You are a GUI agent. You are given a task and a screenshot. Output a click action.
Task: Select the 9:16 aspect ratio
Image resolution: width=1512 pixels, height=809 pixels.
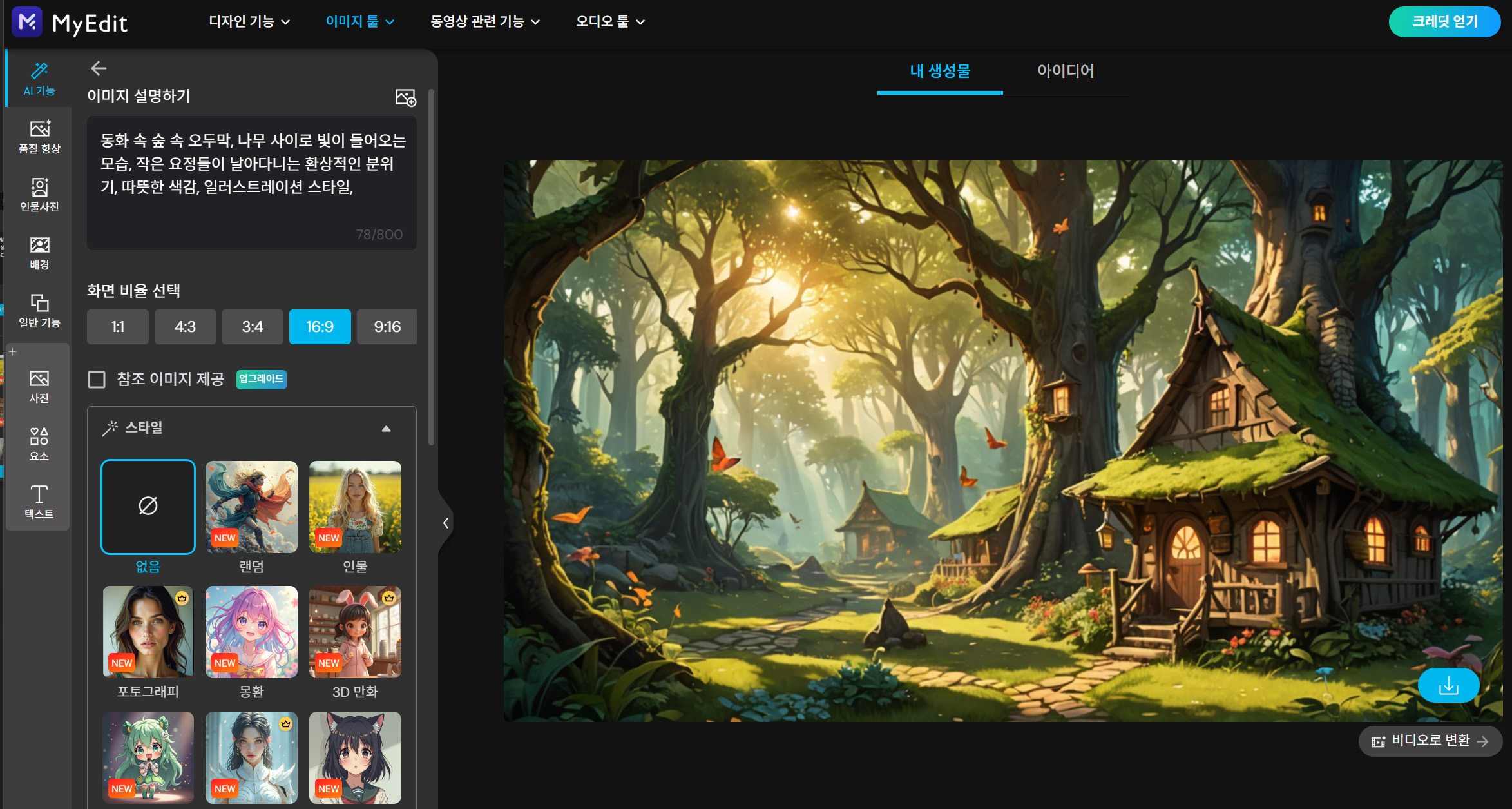(x=387, y=327)
